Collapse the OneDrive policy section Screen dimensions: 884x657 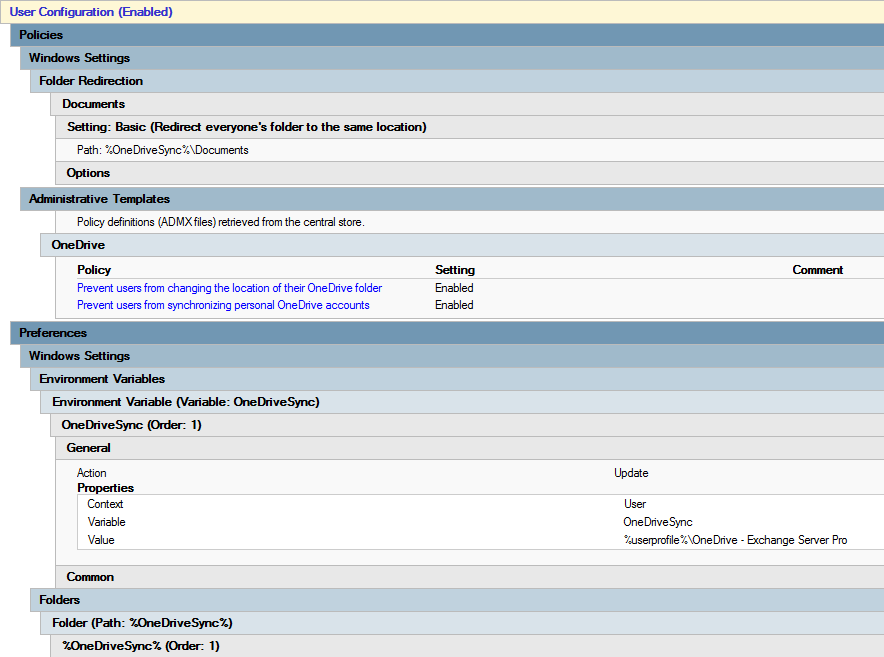coord(78,245)
